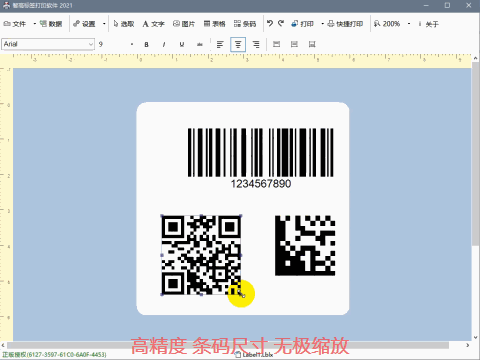480x360 pixels.
Task: Open the 设置 (Settings) menu
Action: pyautogui.click(x=84, y=24)
